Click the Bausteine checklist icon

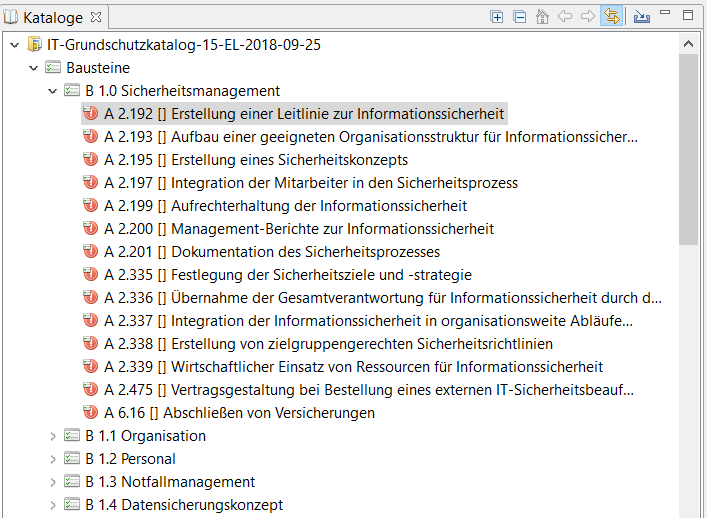coord(53,68)
